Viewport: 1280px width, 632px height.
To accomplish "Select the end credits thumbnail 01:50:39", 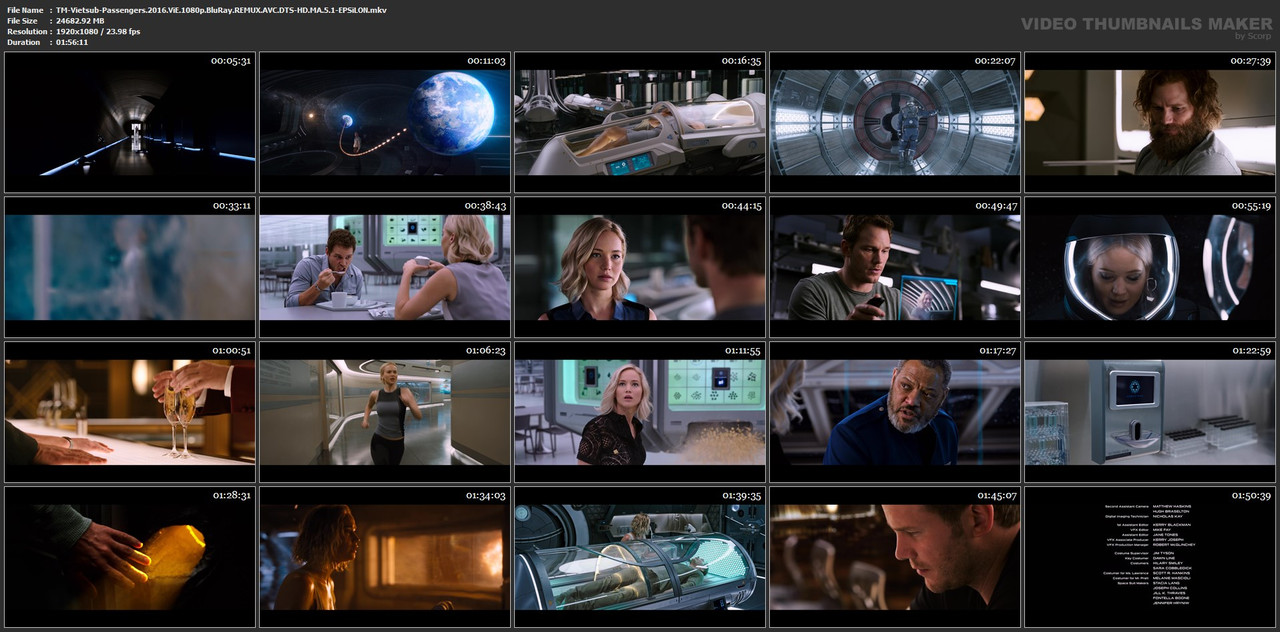I will pyautogui.click(x=1150, y=557).
